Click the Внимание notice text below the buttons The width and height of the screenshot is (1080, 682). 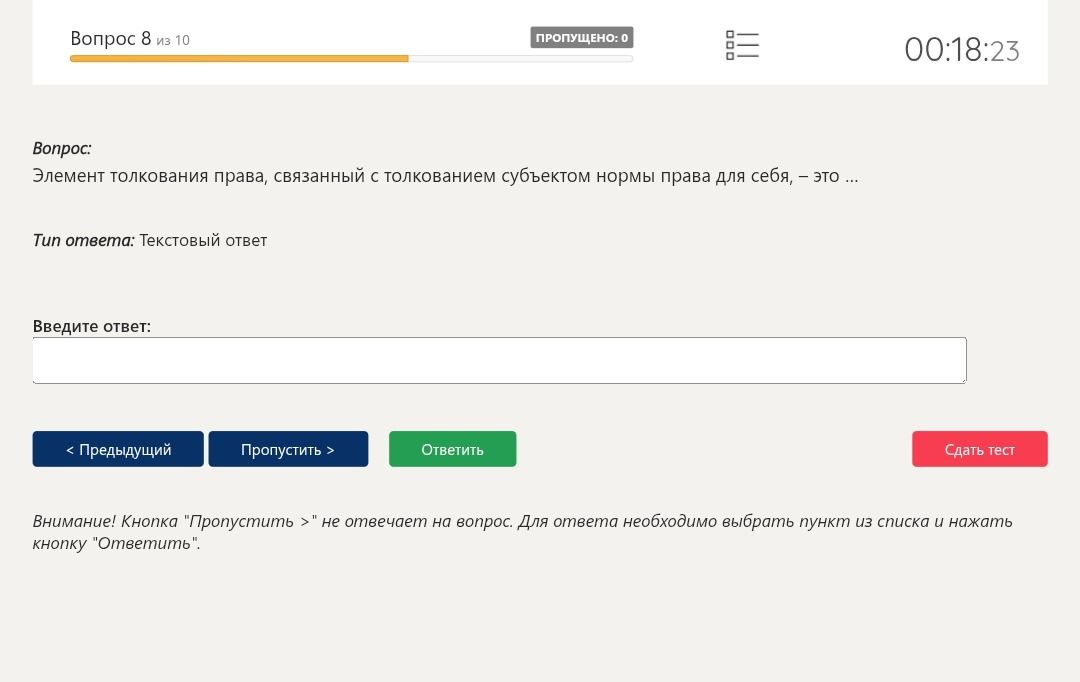(x=522, y=532)
